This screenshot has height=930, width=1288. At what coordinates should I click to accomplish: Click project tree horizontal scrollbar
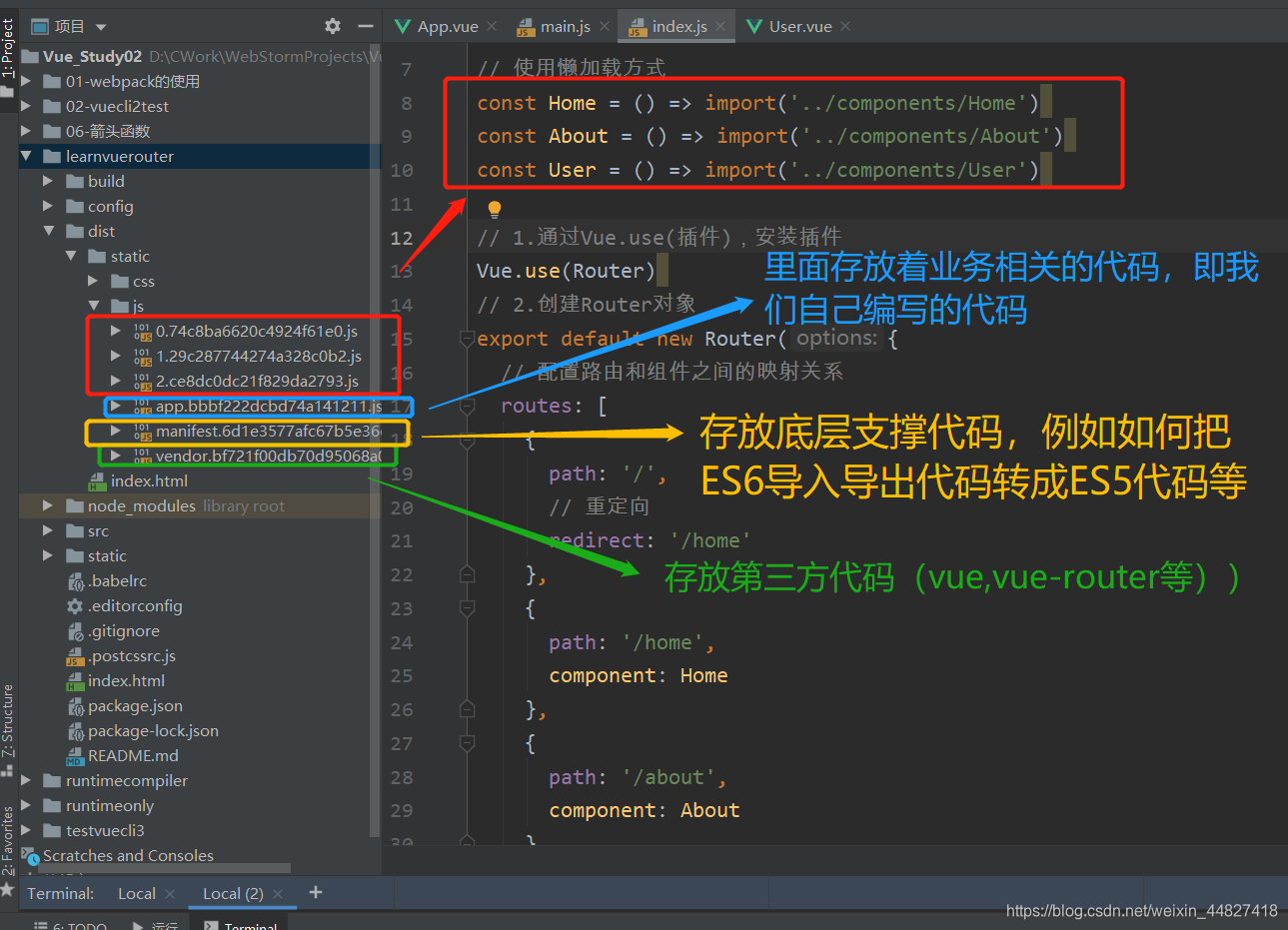165,868
